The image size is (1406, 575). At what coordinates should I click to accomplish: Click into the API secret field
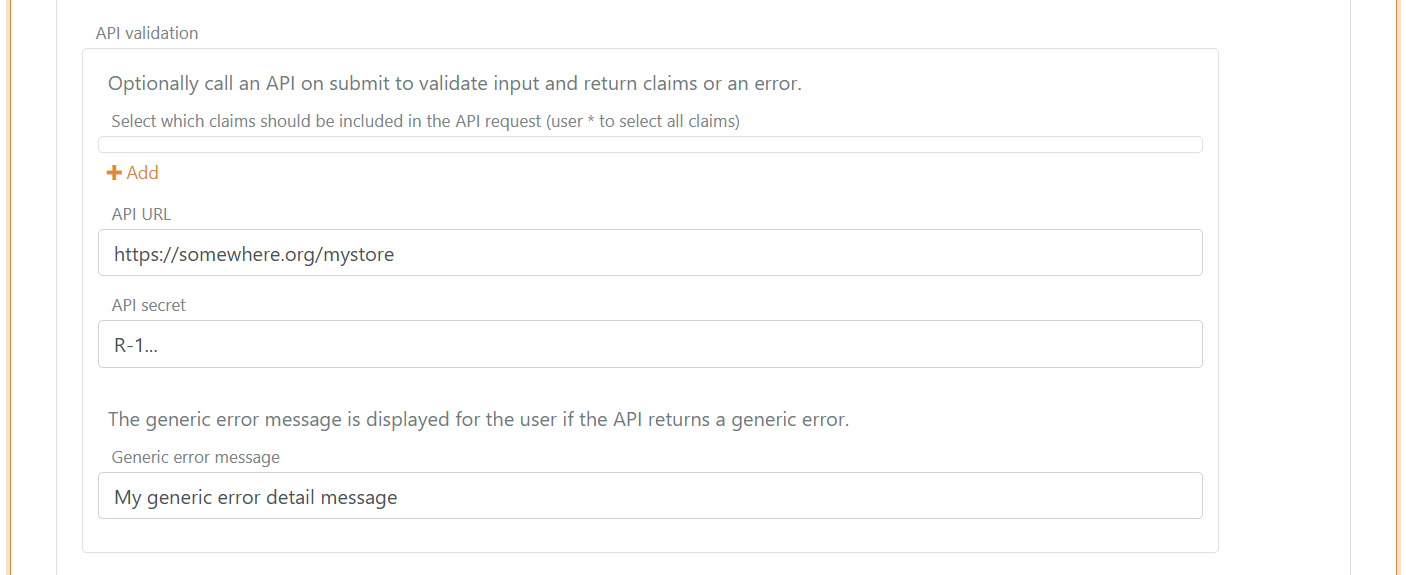point(650,344)
